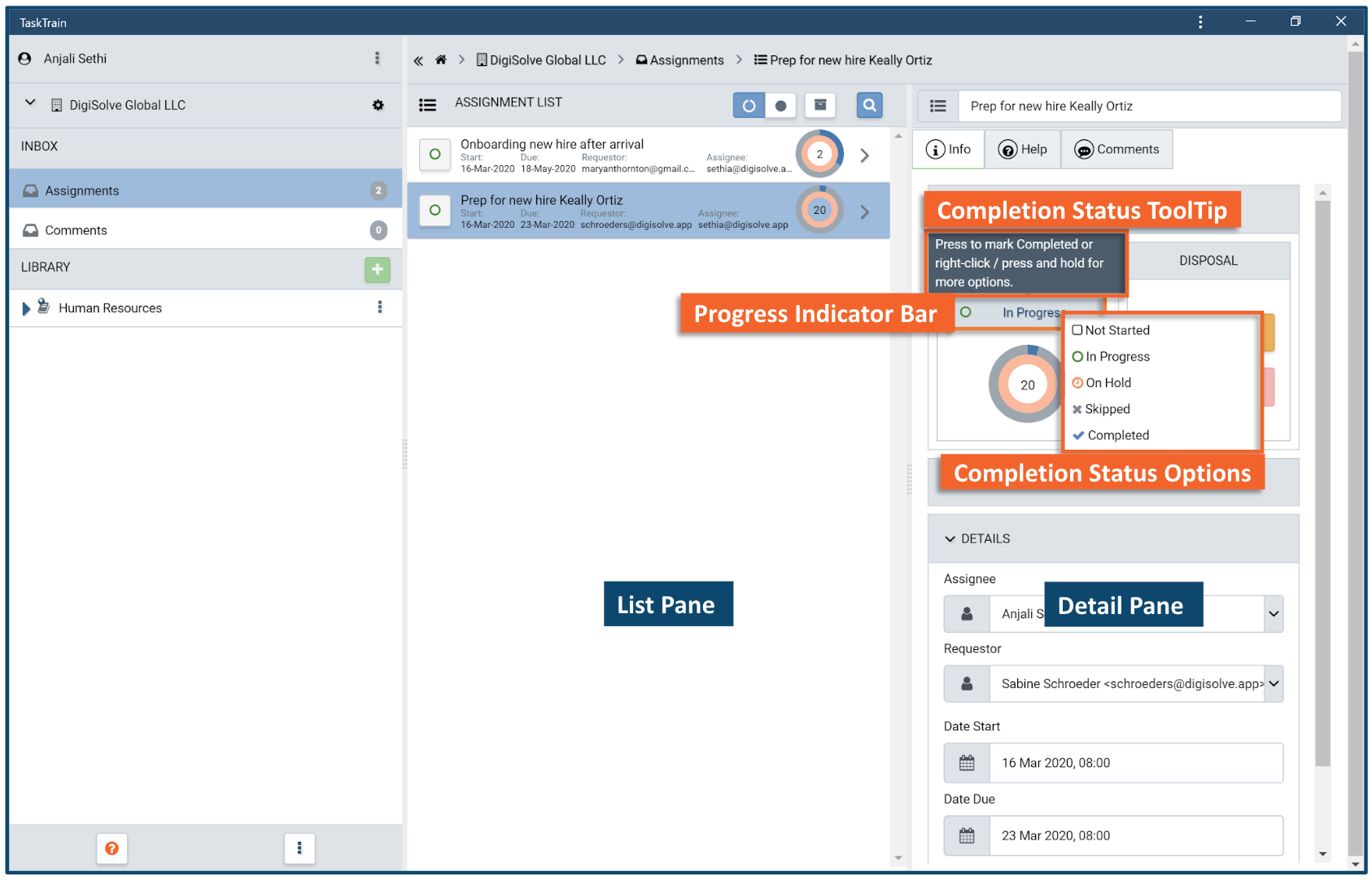
Task: Click the Assignee person icon
Action: click(x=967, y=614)
